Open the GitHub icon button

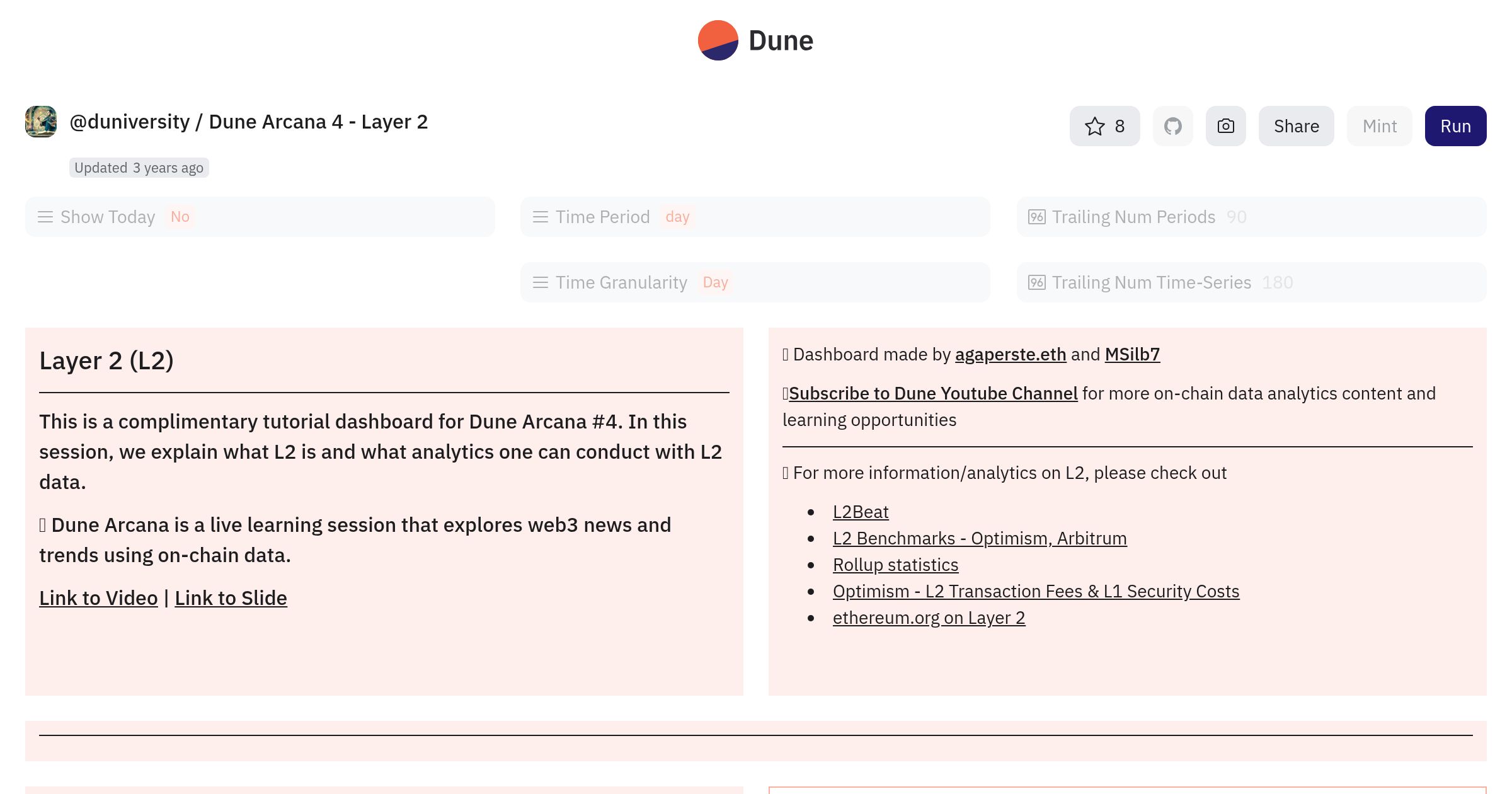tap(1172, 126)
